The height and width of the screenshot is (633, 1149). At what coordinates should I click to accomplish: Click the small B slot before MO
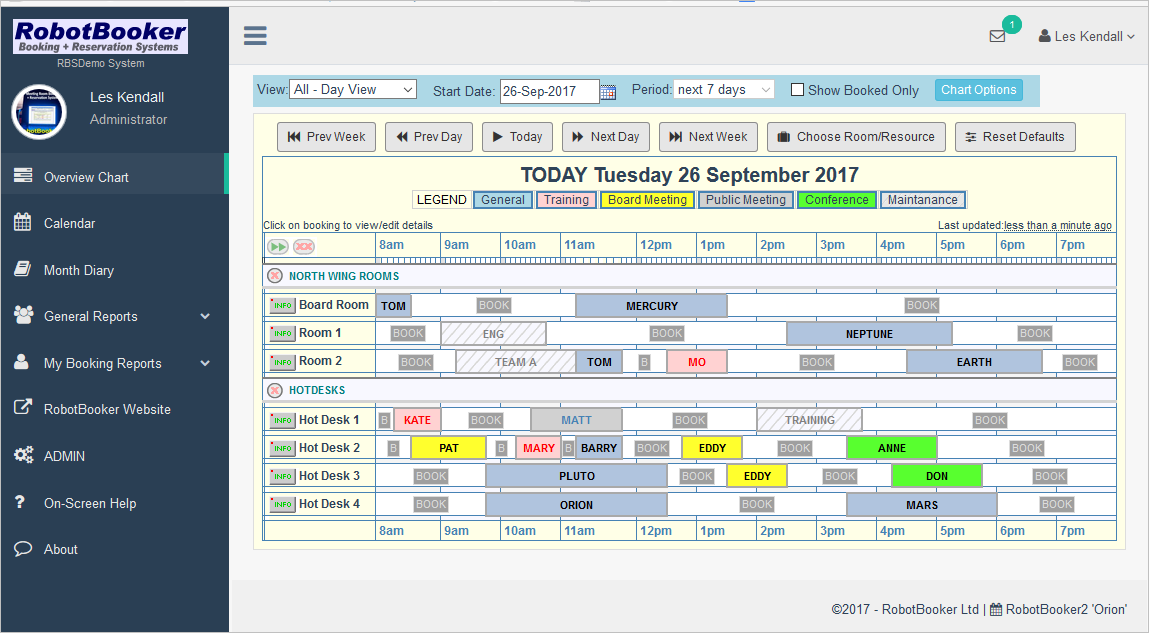coord(644,362)
